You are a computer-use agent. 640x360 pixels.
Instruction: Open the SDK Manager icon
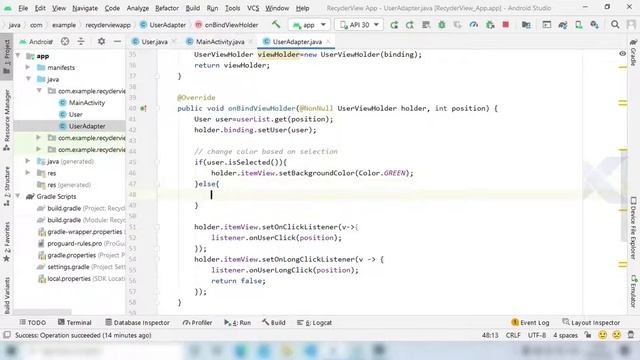[x=594, y=25]
